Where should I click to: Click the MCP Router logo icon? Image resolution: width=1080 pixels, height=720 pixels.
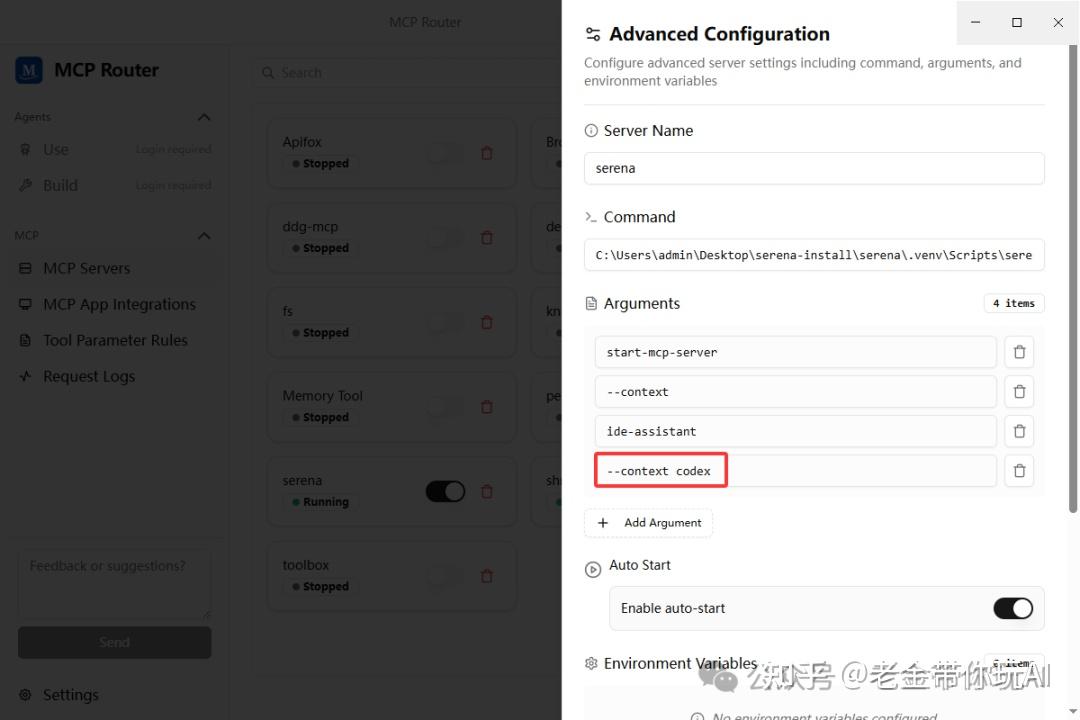pyautogui.click(x=27, y=70)
